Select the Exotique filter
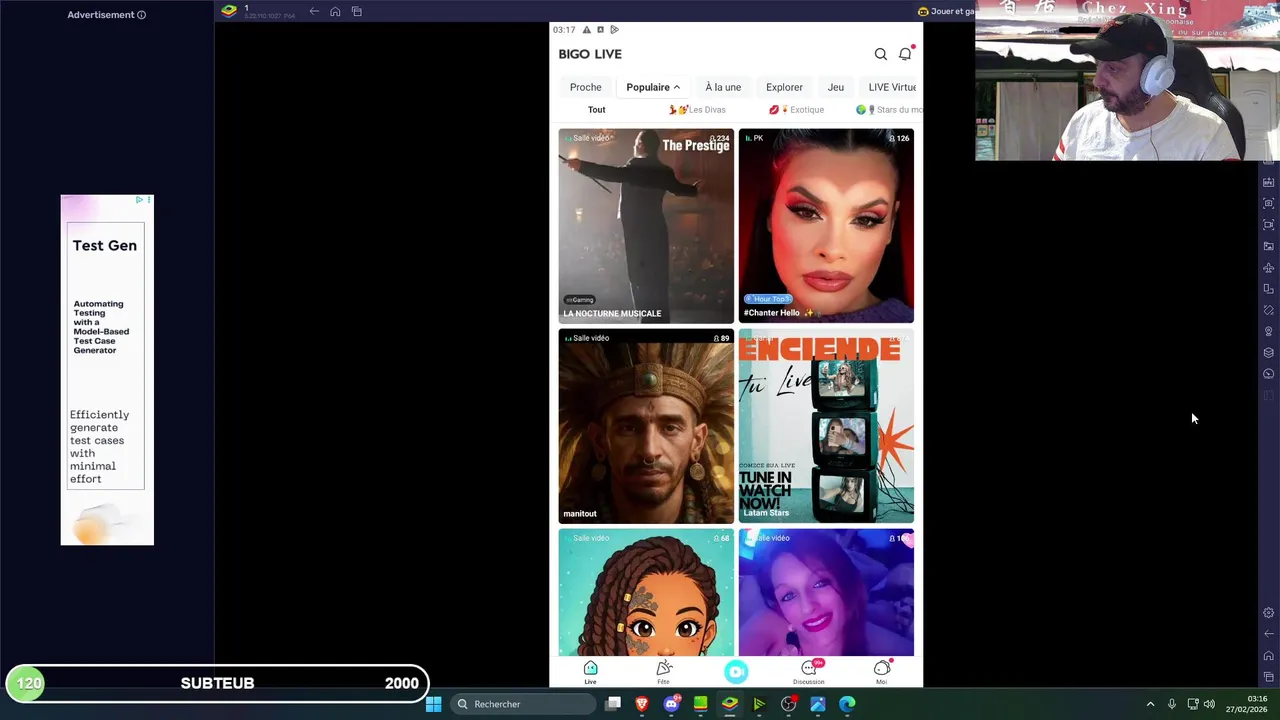The height and width of the screenshot is (720, 1280). tap(796, 110)
